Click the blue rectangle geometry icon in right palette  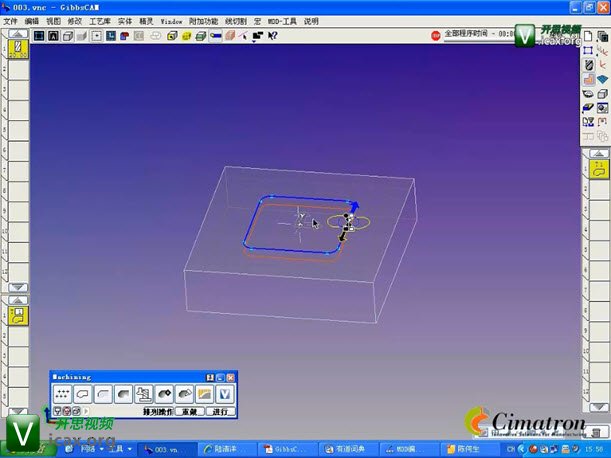(588, 51)
